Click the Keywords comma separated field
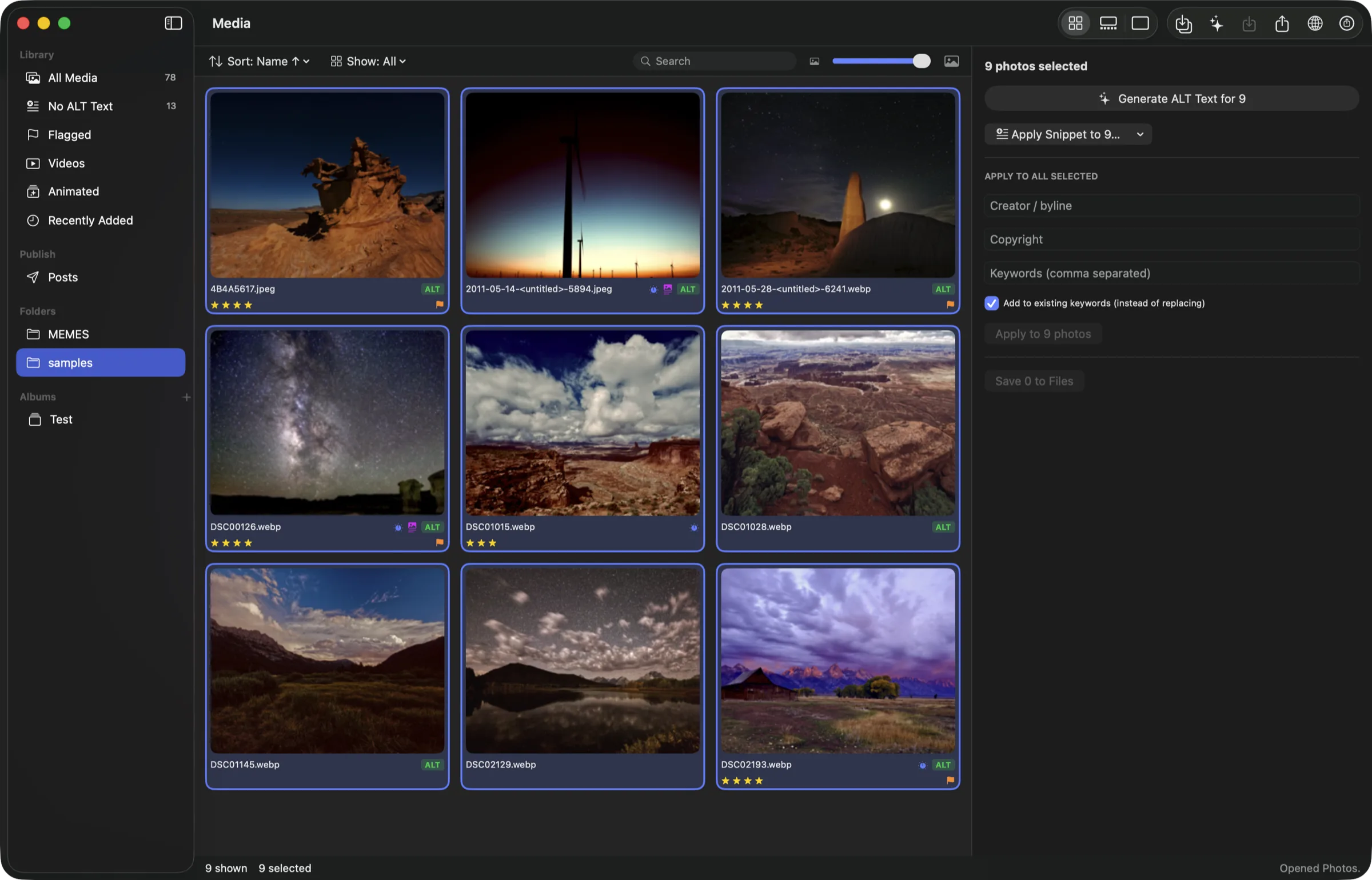Image resolution: width=1372 pixels, height=880 pixels. 1171,273
